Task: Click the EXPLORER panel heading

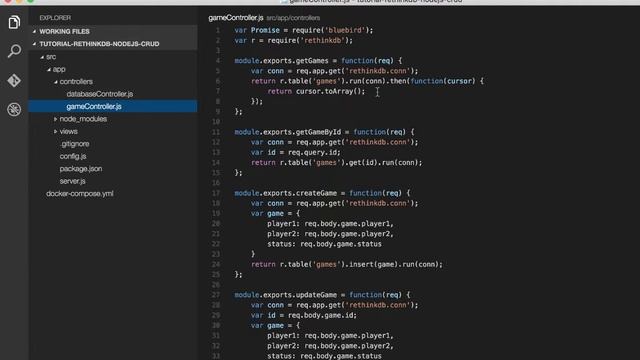Action: (55, 18)
